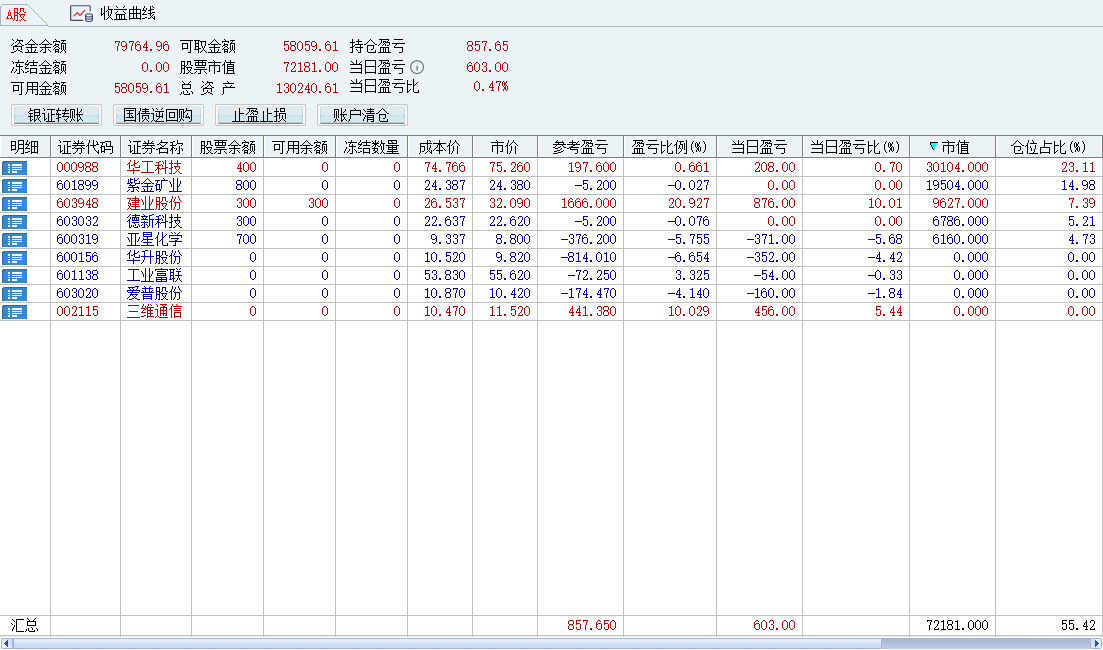The width and height of the screenshot is (1103, 650).
Task: Click stock name 华工科技
Action: 154,167
